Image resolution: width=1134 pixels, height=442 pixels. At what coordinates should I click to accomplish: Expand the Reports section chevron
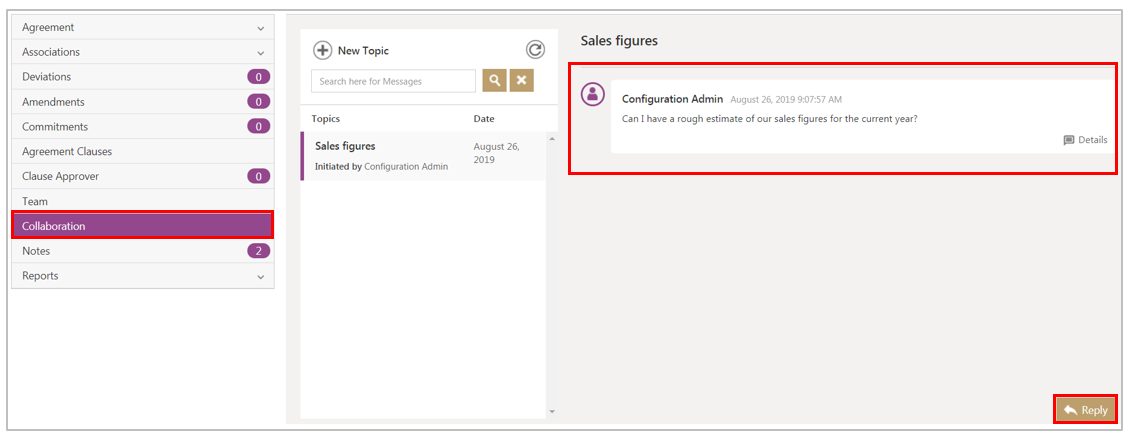260,277
